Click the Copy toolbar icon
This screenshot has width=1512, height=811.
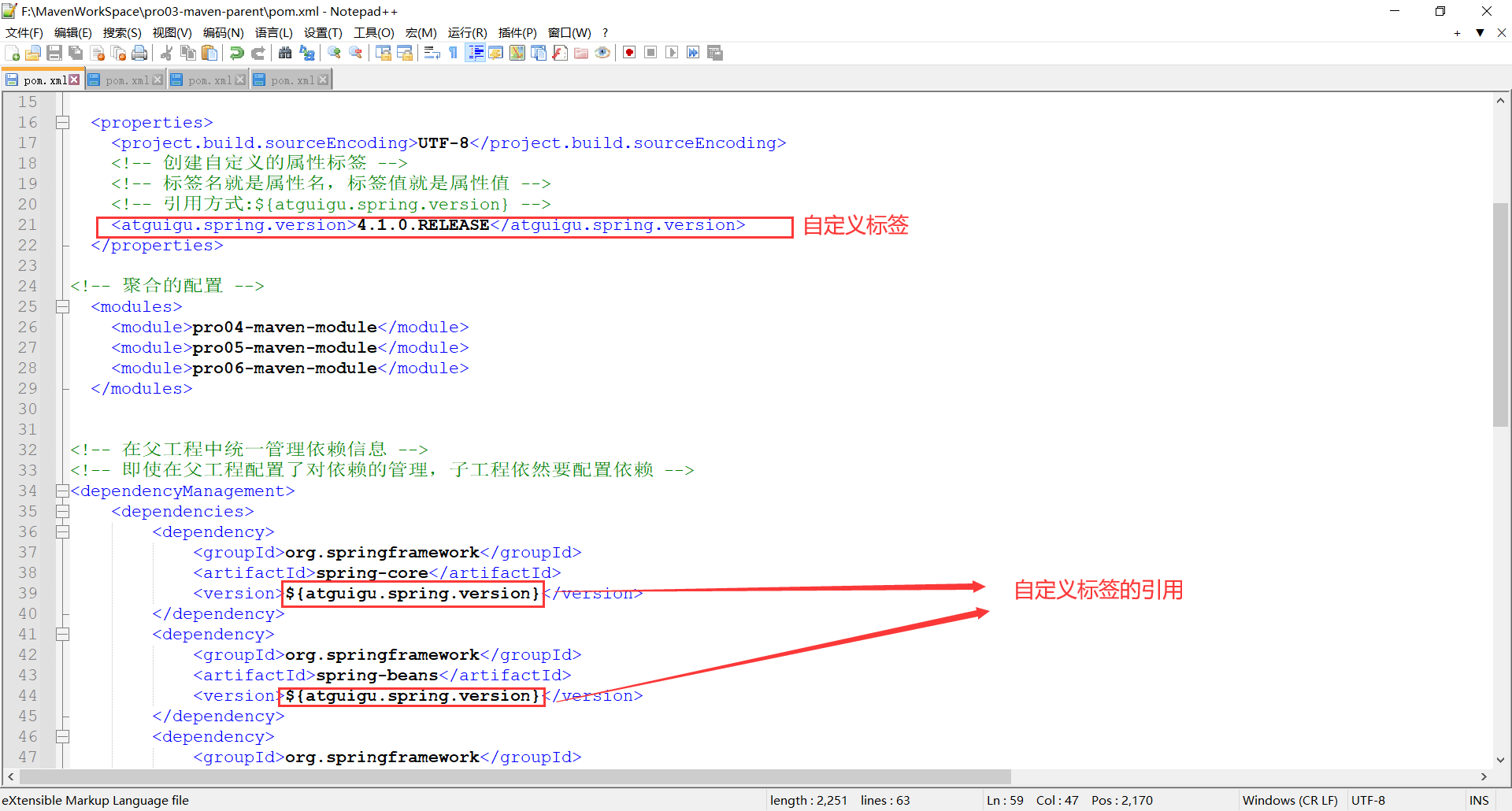coord(188,53)
